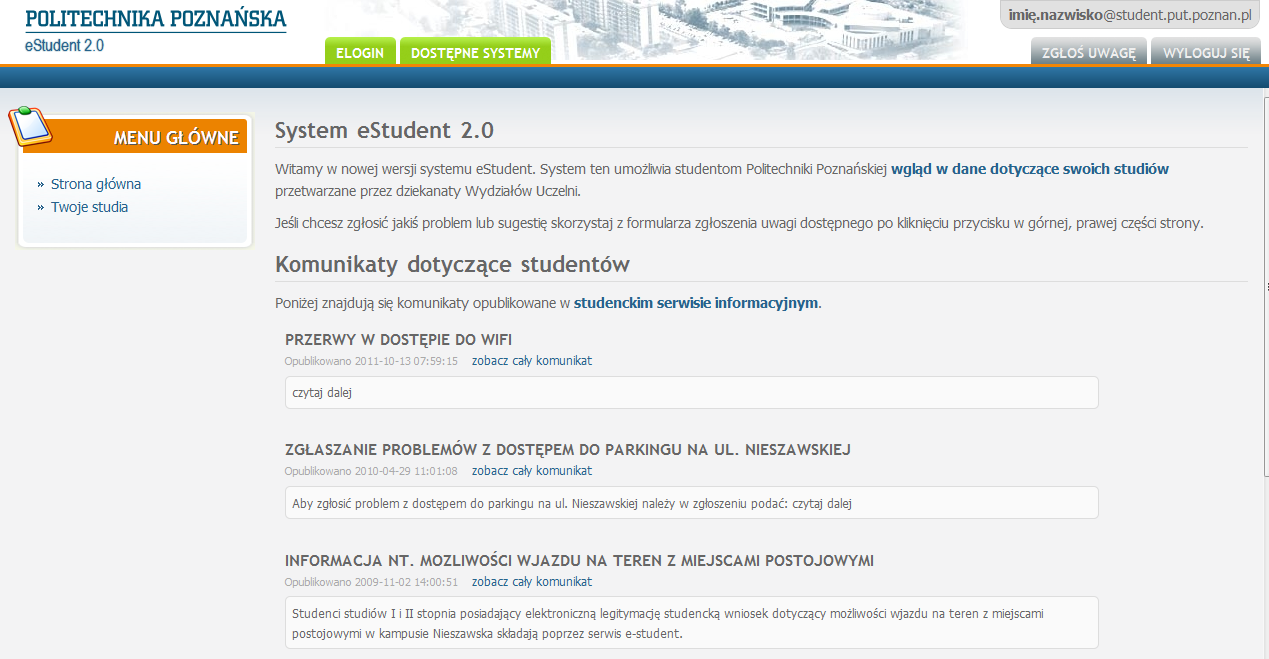Open full notice for Przerwy w dostępie do WiFi
Screen dimensions: 1269x659
[532, 360]
